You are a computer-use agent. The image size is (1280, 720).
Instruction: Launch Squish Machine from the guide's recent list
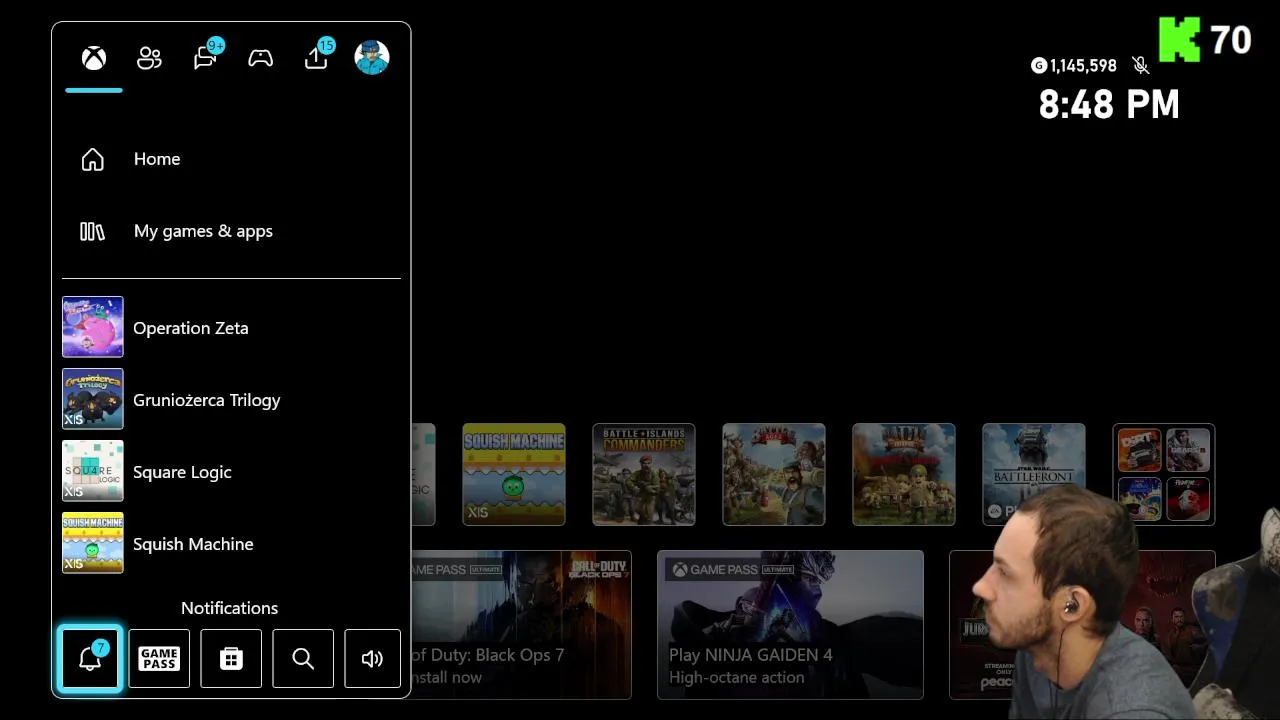pos(231,544)
